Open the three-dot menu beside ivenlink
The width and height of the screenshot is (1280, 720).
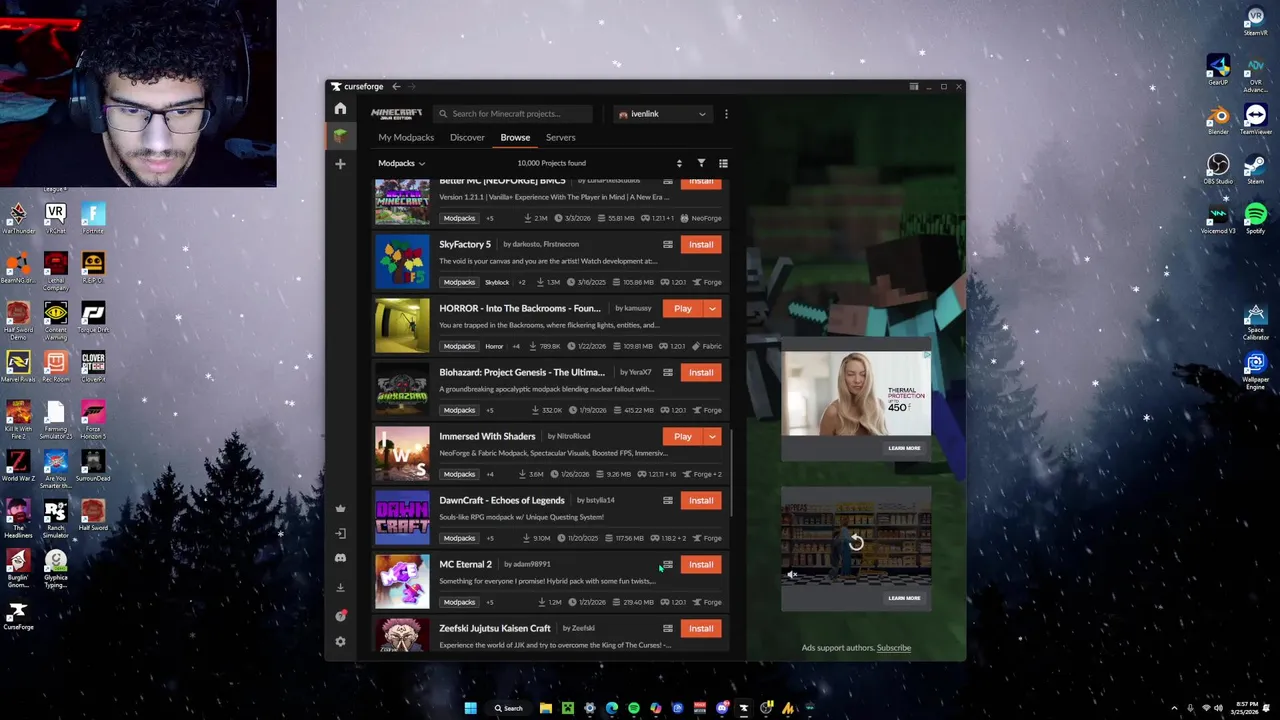[x=726, y=114]
